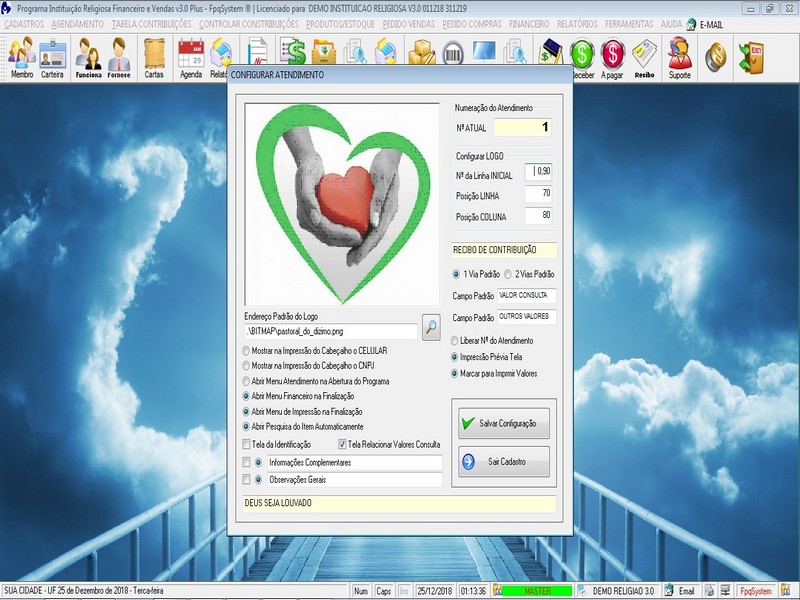Open the Suporte headset icon
Viewport: 800px width, 600px height.
point(680,58)
